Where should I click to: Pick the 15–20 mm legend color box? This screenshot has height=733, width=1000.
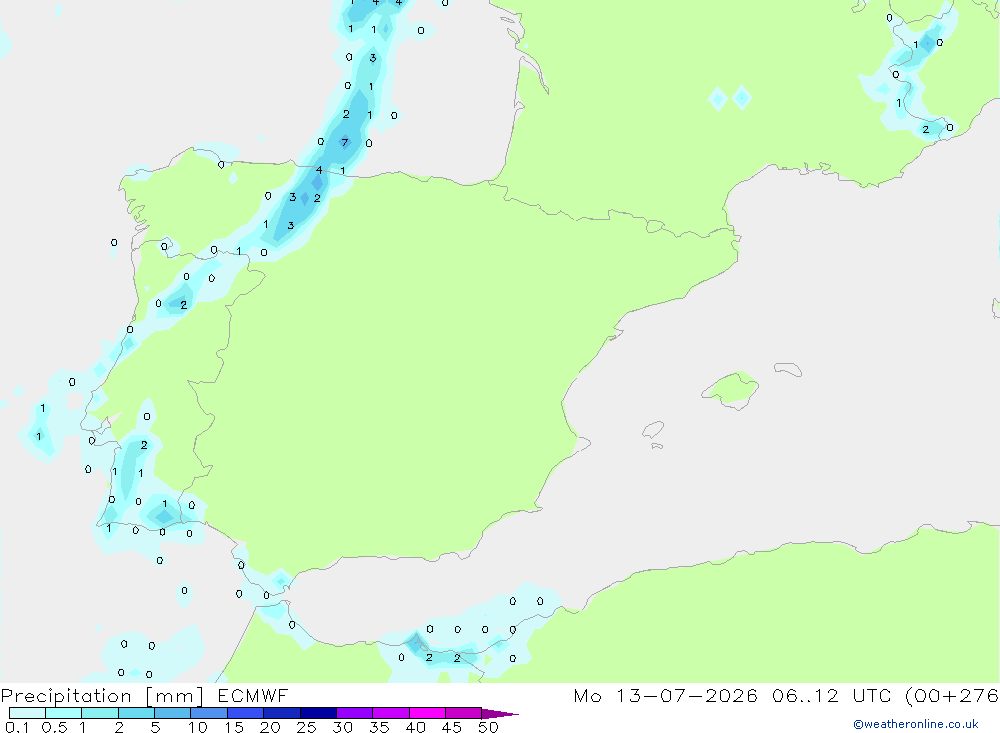pos(246,713)
